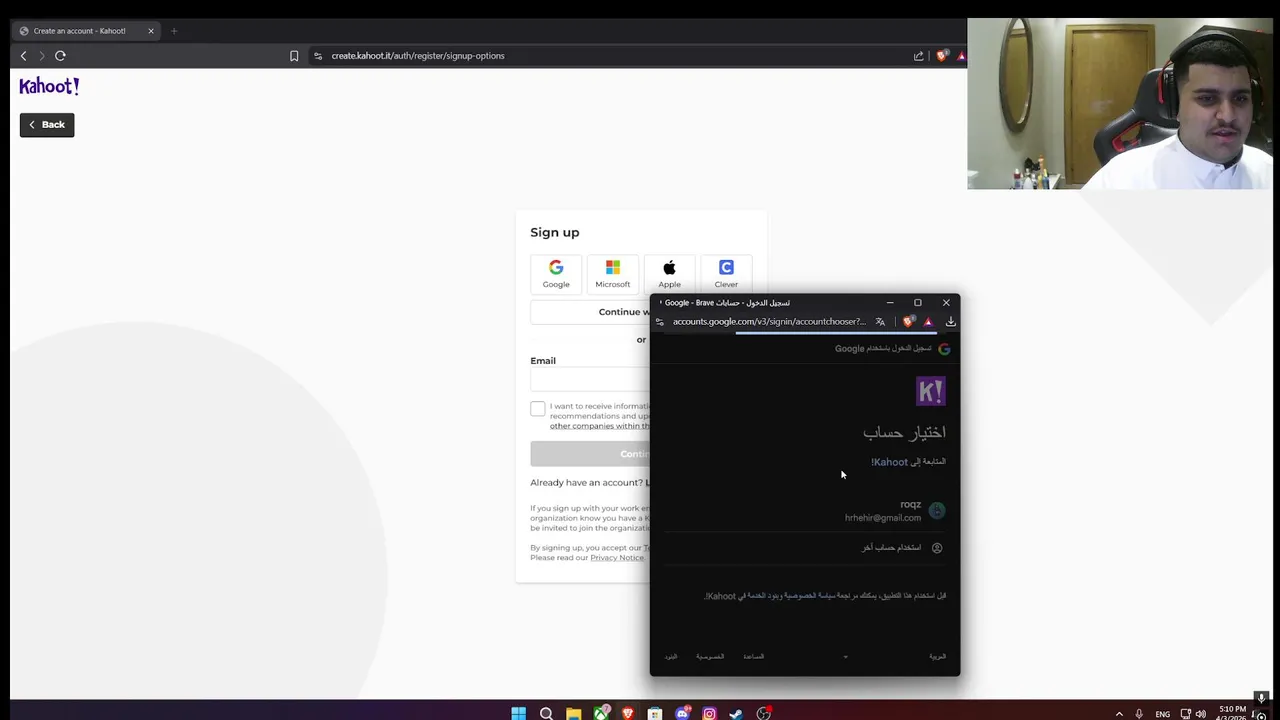Select the Create an account - Kahoot! tab

[87, 31]
